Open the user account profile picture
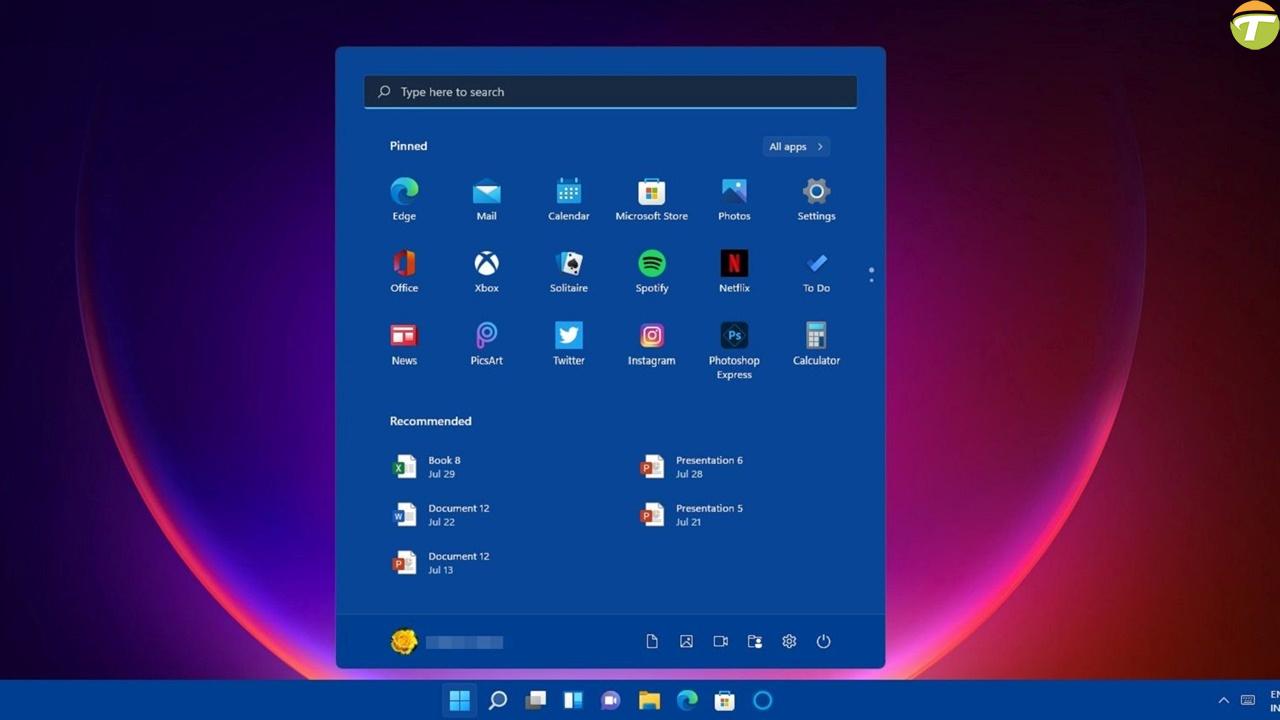Screen dimensions: 1280x720 tap(404, 641)
